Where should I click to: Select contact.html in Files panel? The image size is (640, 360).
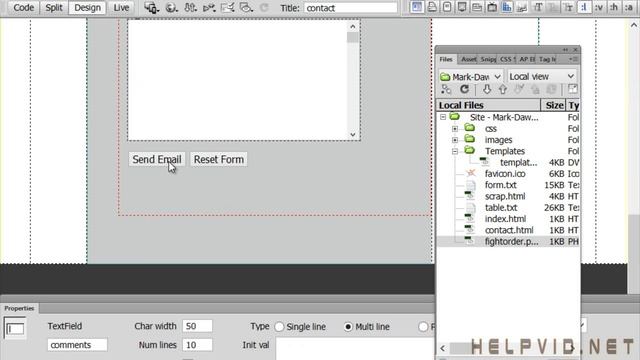click(x=509, y=230)
